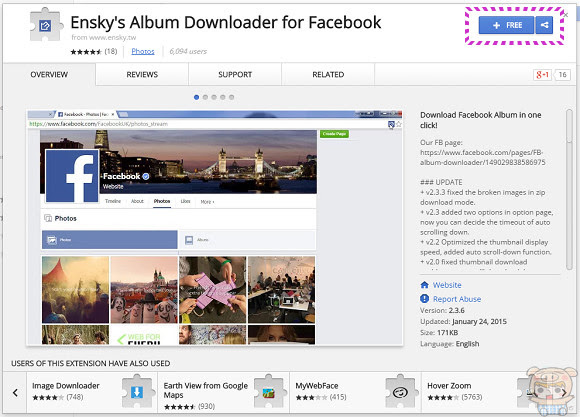Click the Google +1 button

[542, 75]
